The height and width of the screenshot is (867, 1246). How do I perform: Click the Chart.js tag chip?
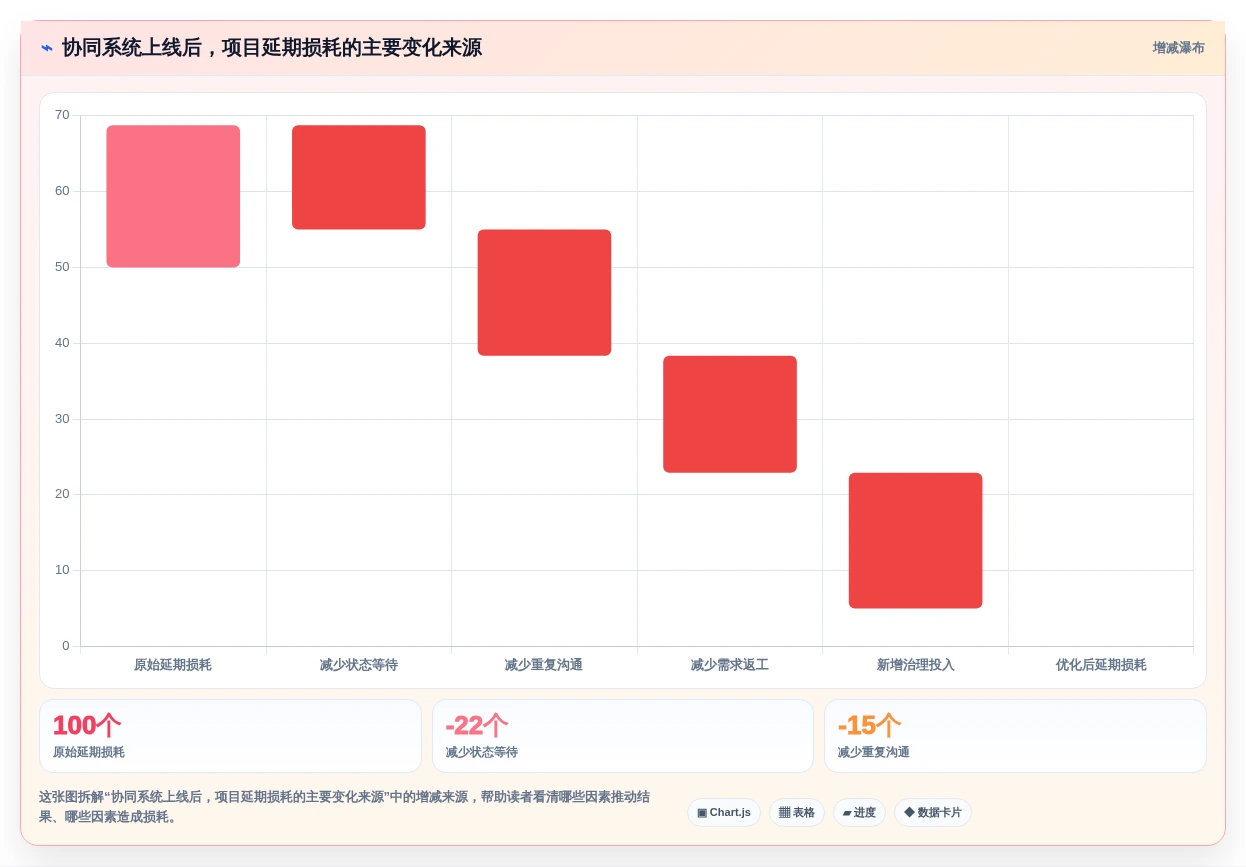(x=724, y=812)
